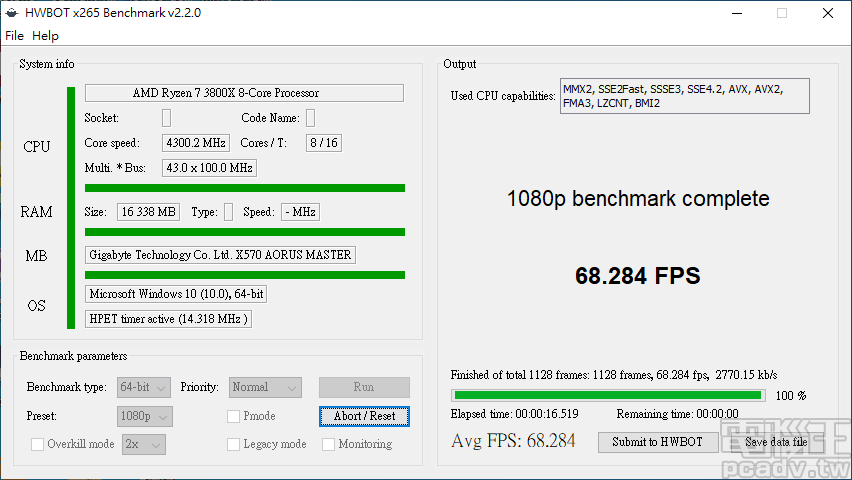This screenshot has width=852, height=480.
Task: Click the 1080p benchmark complete message
Action: tap(638, 199)
